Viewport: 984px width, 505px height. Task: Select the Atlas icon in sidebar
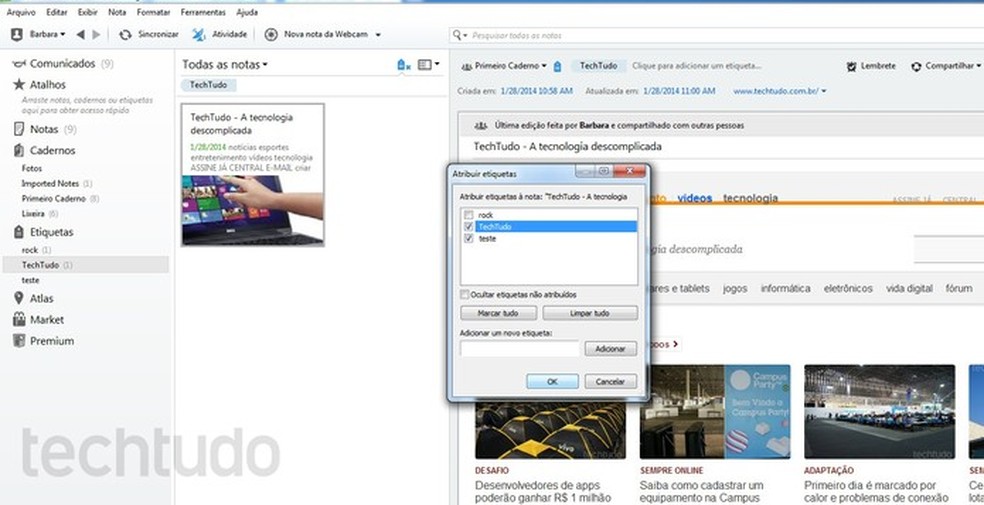pos(19,298)
